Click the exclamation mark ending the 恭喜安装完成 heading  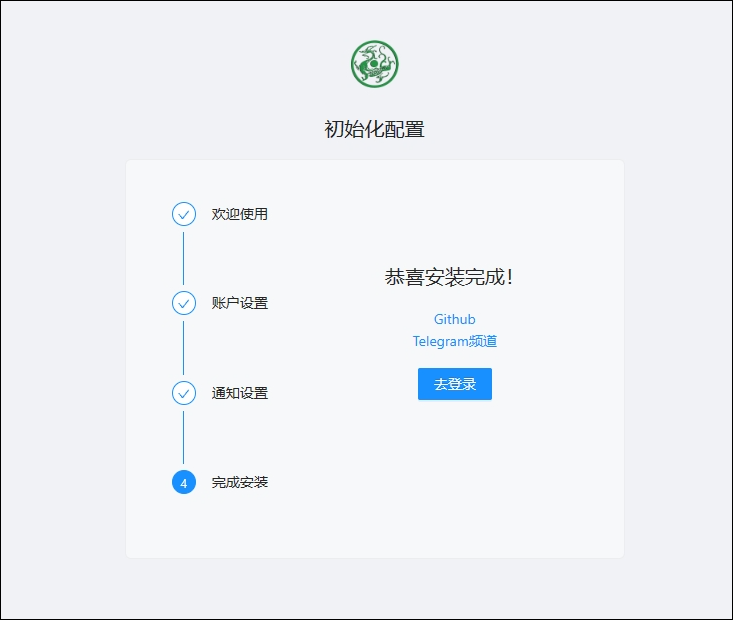(x=510, y=278)
